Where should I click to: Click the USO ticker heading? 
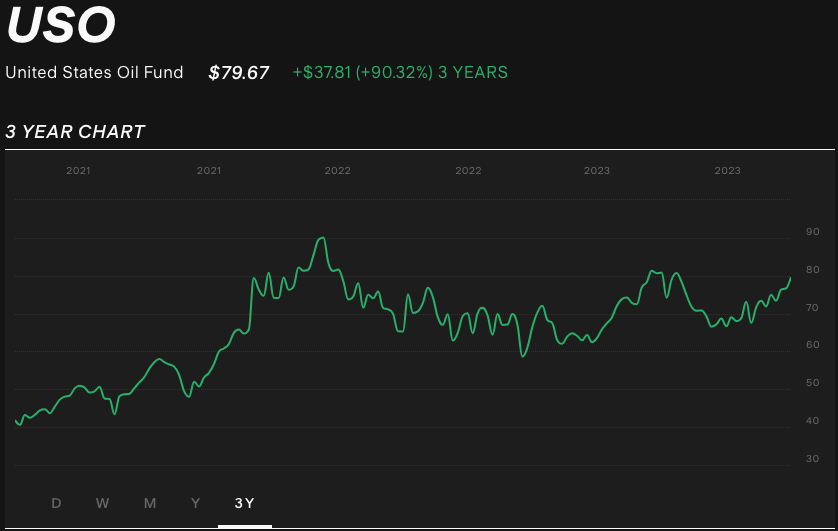click(61, 25)
